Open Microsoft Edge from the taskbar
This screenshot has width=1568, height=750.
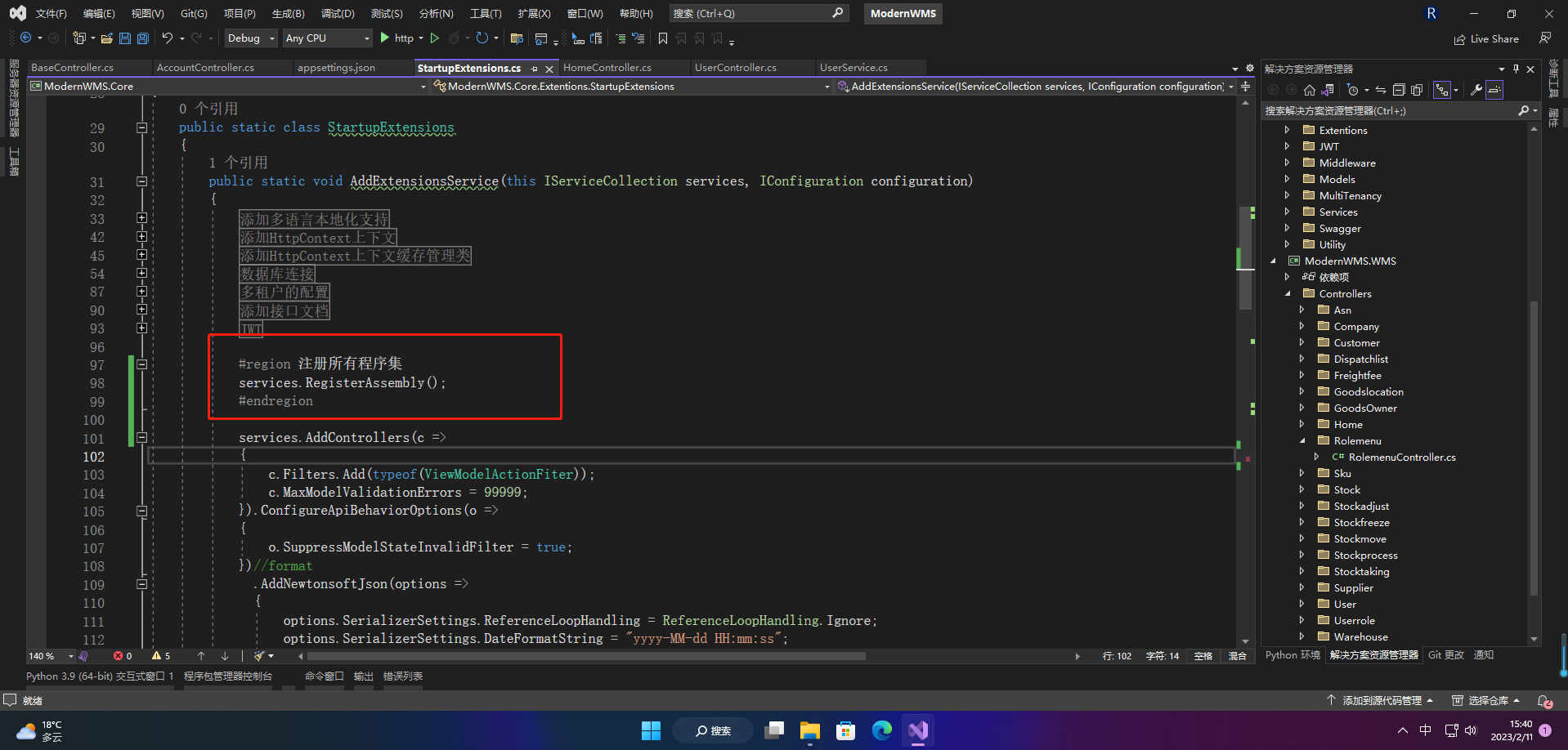[882, 730]
